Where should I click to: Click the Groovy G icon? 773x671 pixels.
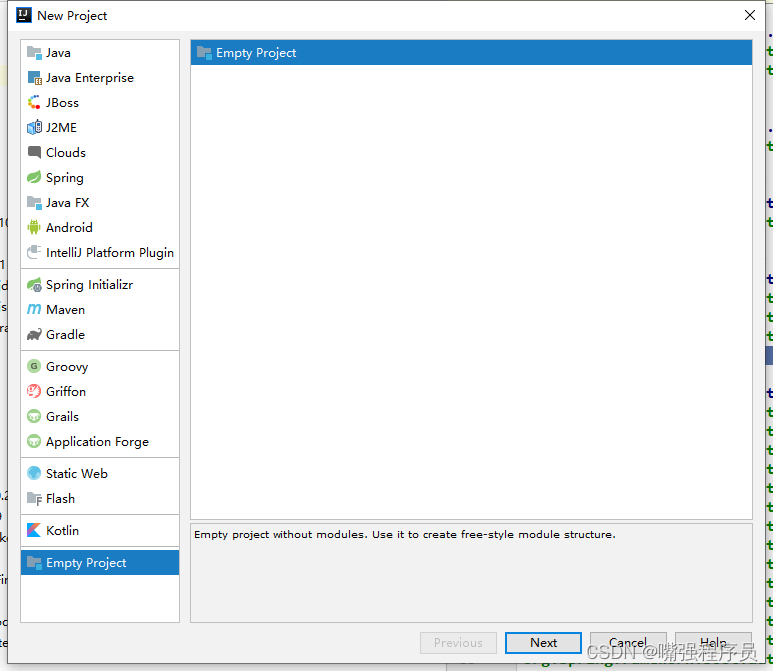click(x=34, y=366)
